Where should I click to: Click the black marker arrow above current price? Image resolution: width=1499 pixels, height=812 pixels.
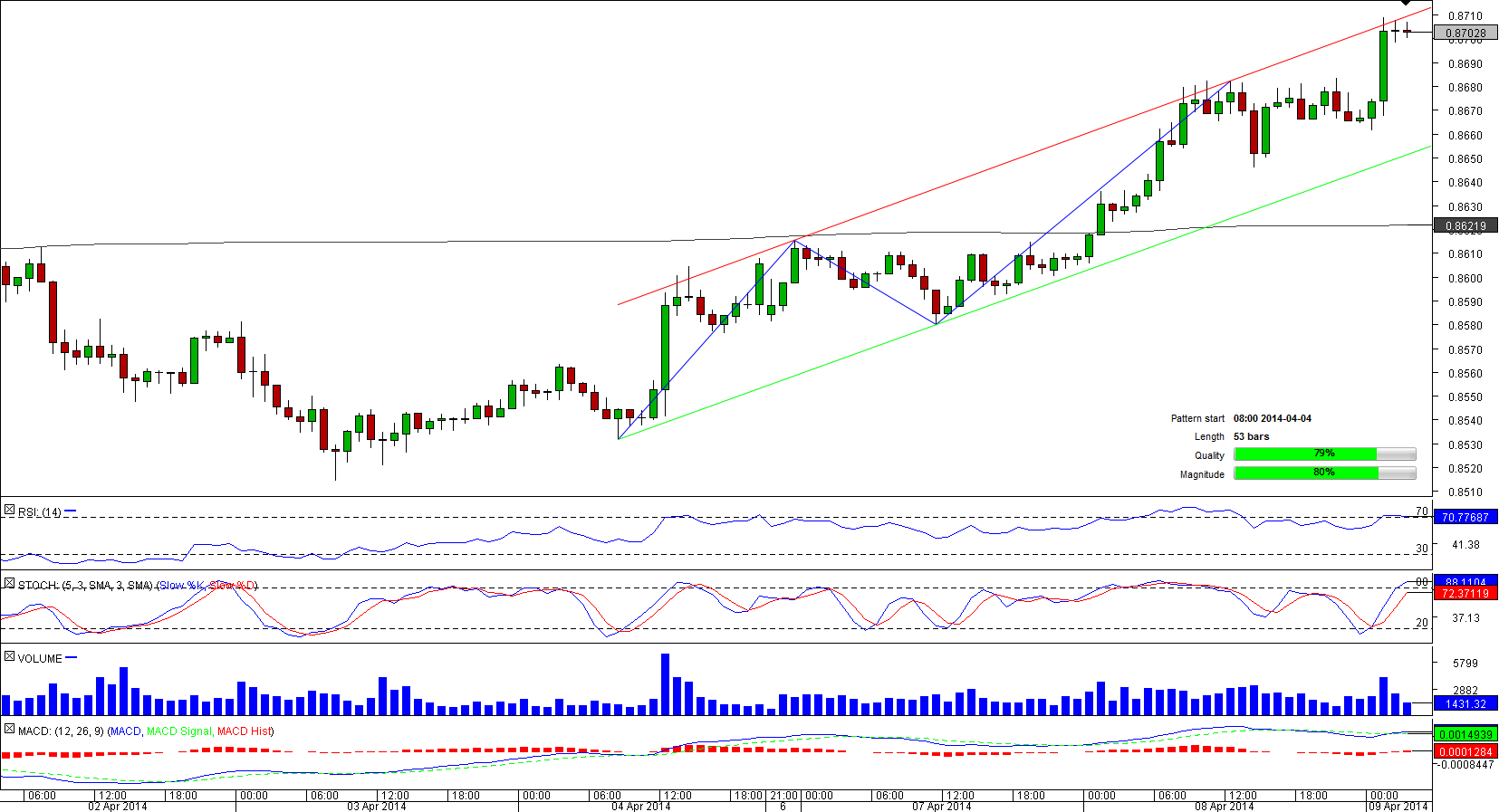pos(1405,4)
